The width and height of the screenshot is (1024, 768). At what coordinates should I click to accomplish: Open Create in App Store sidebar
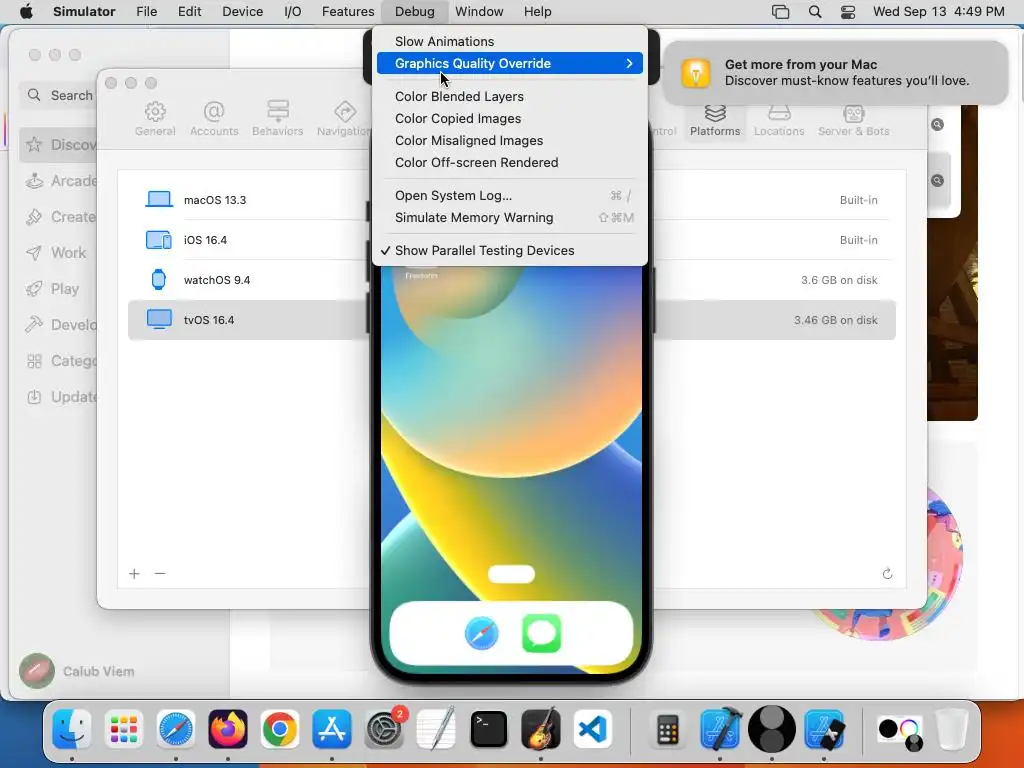tap(59, 217)
